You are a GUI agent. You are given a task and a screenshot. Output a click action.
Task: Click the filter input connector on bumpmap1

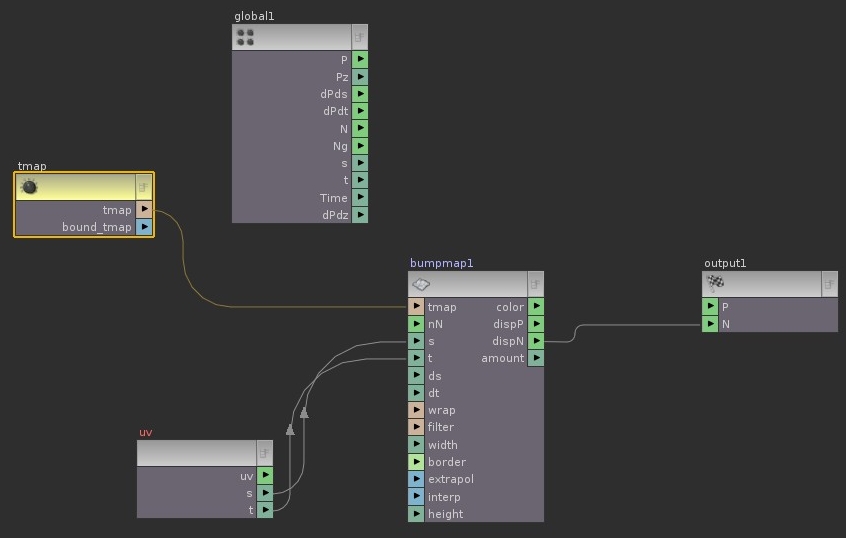(x=416, y=427)
